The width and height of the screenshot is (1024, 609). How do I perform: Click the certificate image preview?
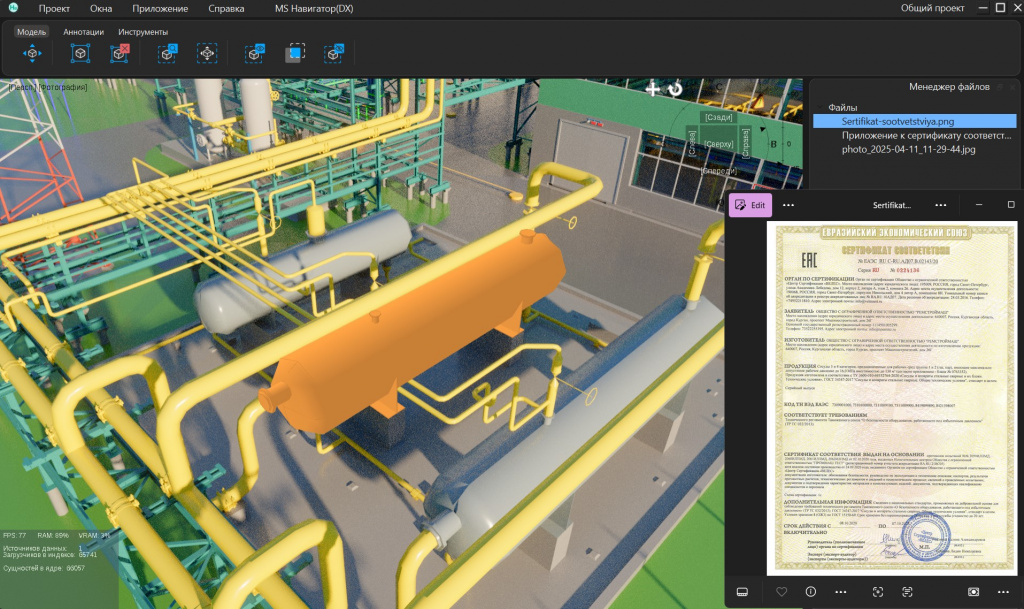pos(891,398)
